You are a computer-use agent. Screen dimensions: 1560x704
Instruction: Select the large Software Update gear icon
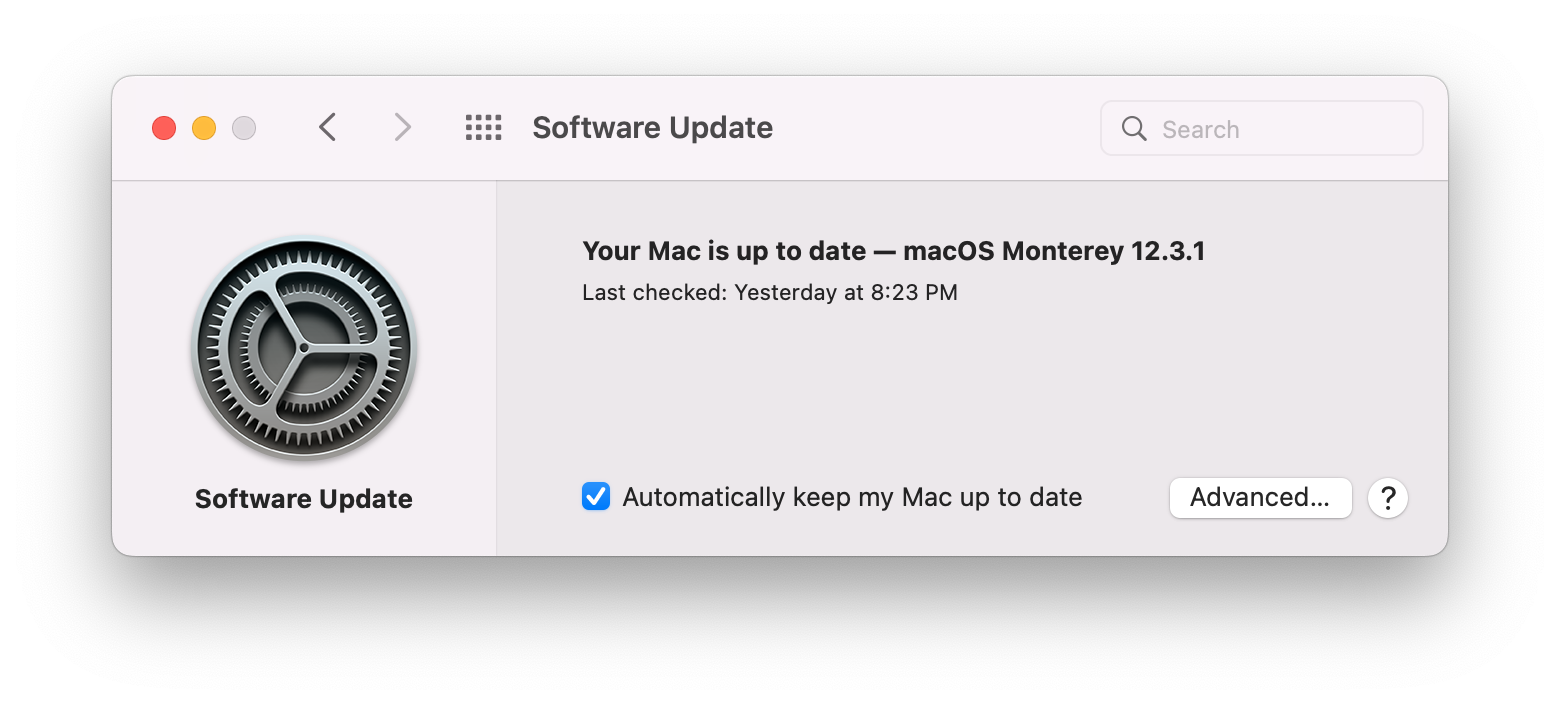click(x=303, y=348)
